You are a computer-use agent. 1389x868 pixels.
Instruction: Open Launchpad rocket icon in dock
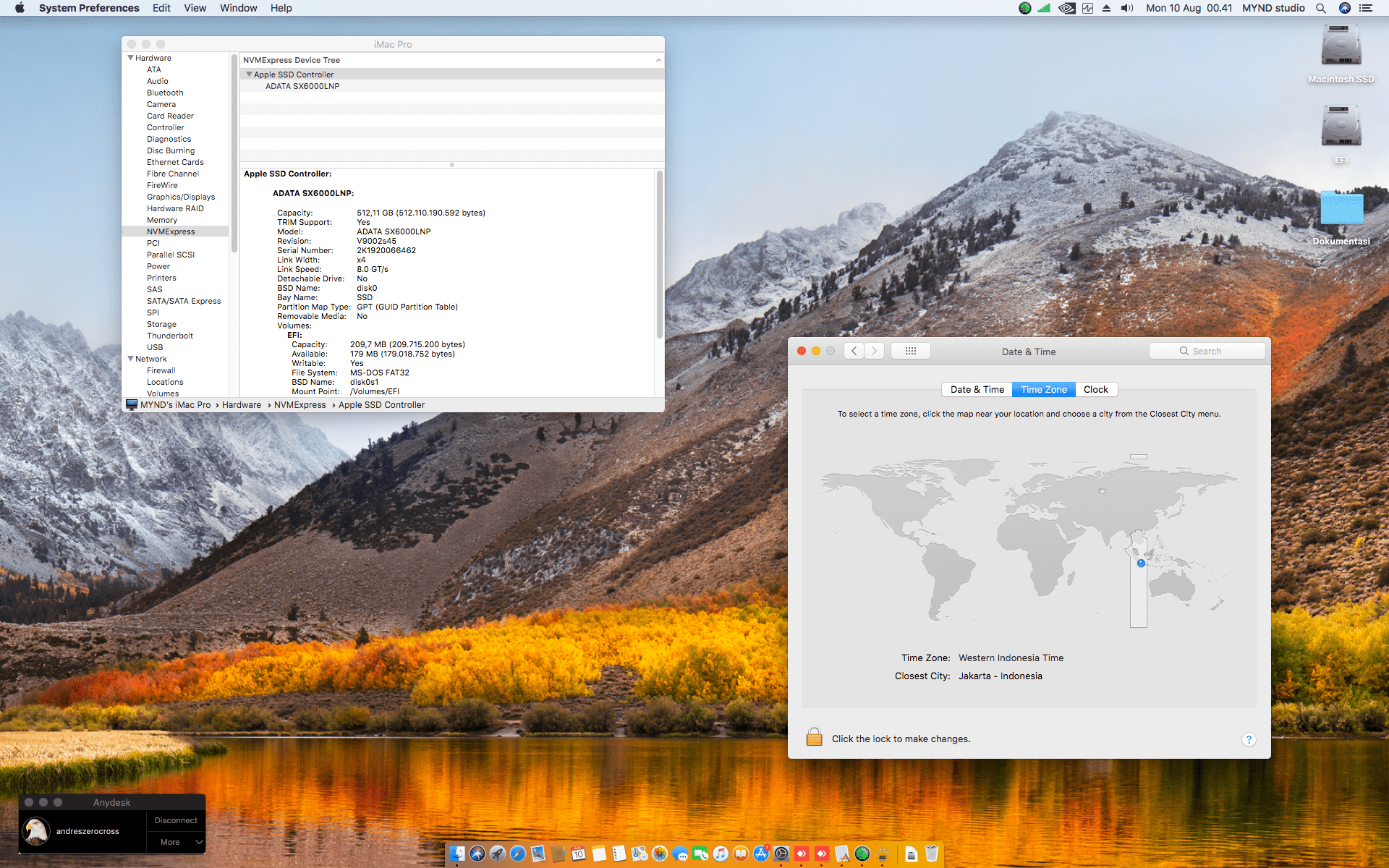coord(498,854)
